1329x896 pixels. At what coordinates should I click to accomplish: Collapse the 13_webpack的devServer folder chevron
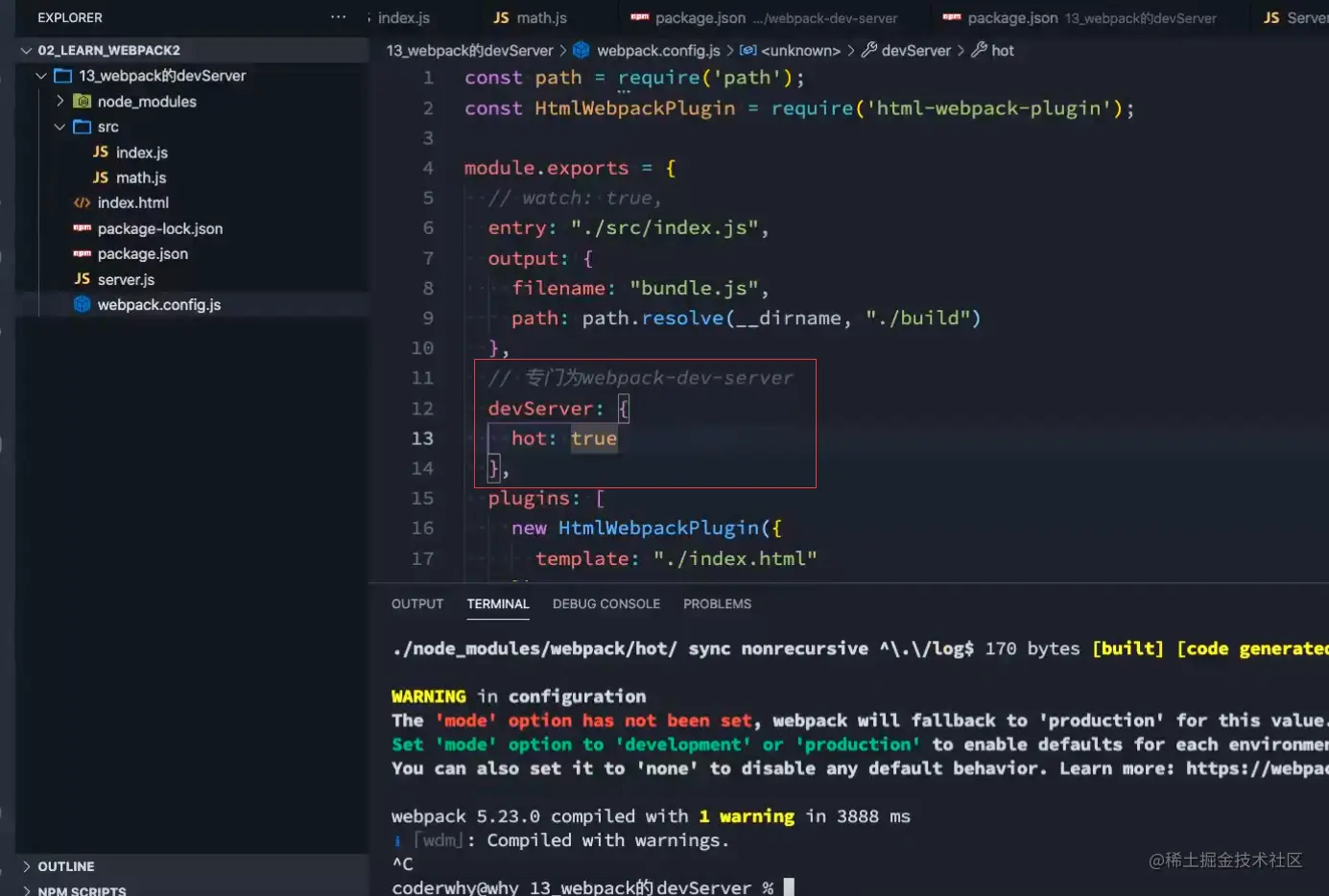[41, 75]
